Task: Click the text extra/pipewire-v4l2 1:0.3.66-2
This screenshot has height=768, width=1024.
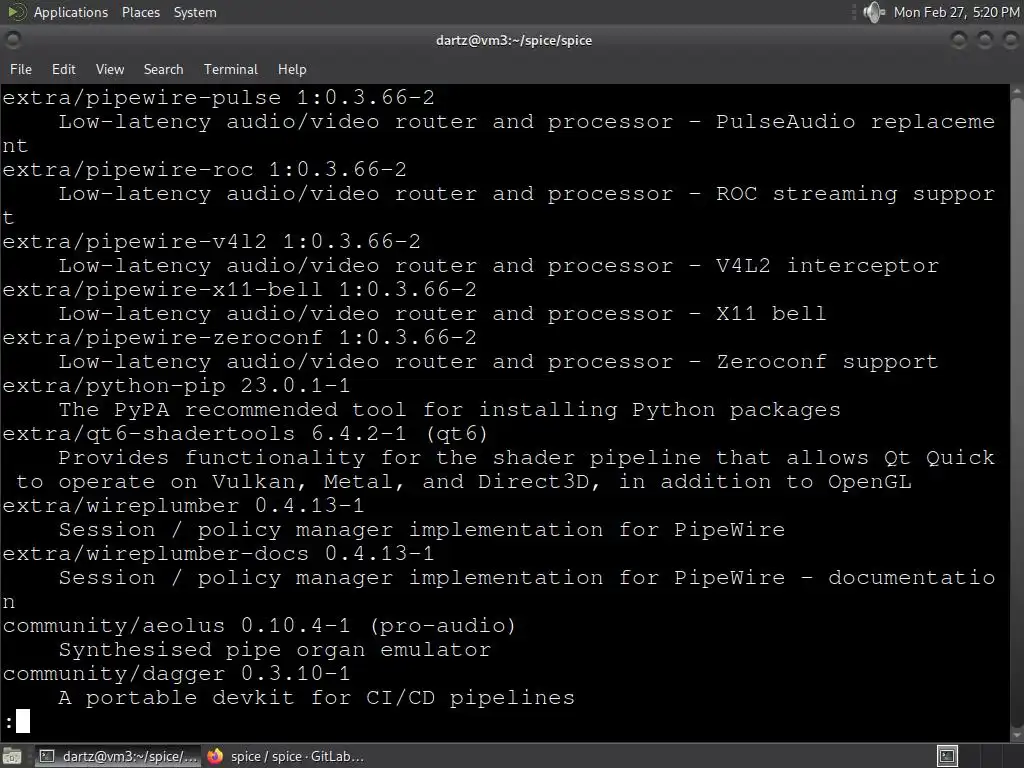Action: 212,241
